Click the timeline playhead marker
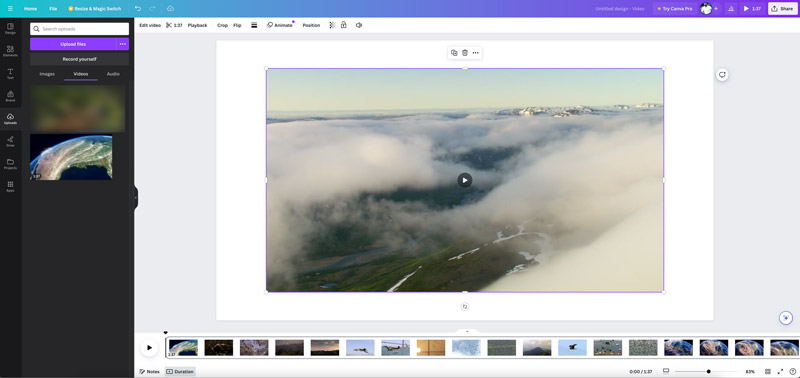This screenshot has width=800, height=378. [x=165, y=333]
